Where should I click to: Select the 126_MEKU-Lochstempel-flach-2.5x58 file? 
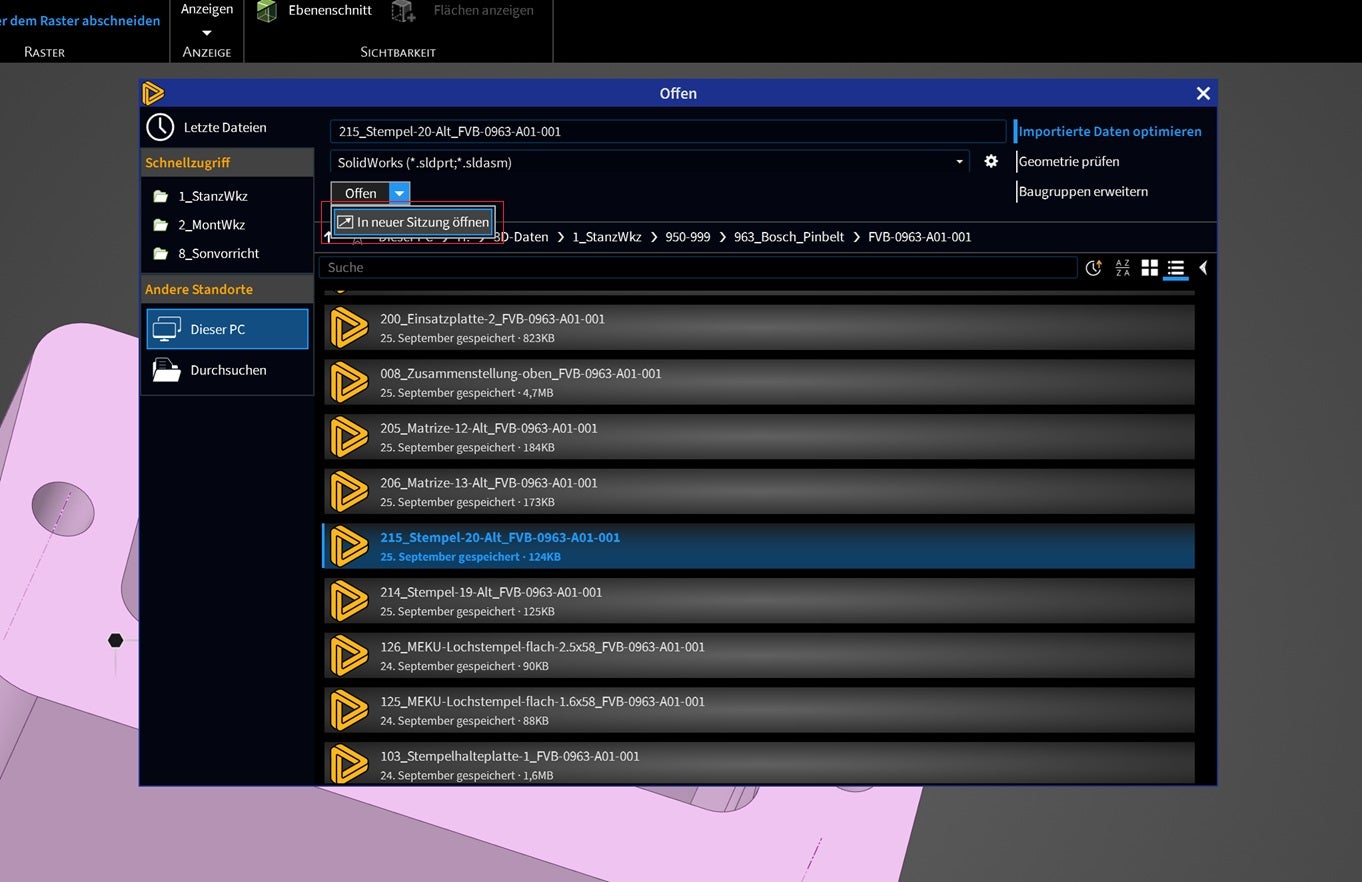click(x=759, y=656)
